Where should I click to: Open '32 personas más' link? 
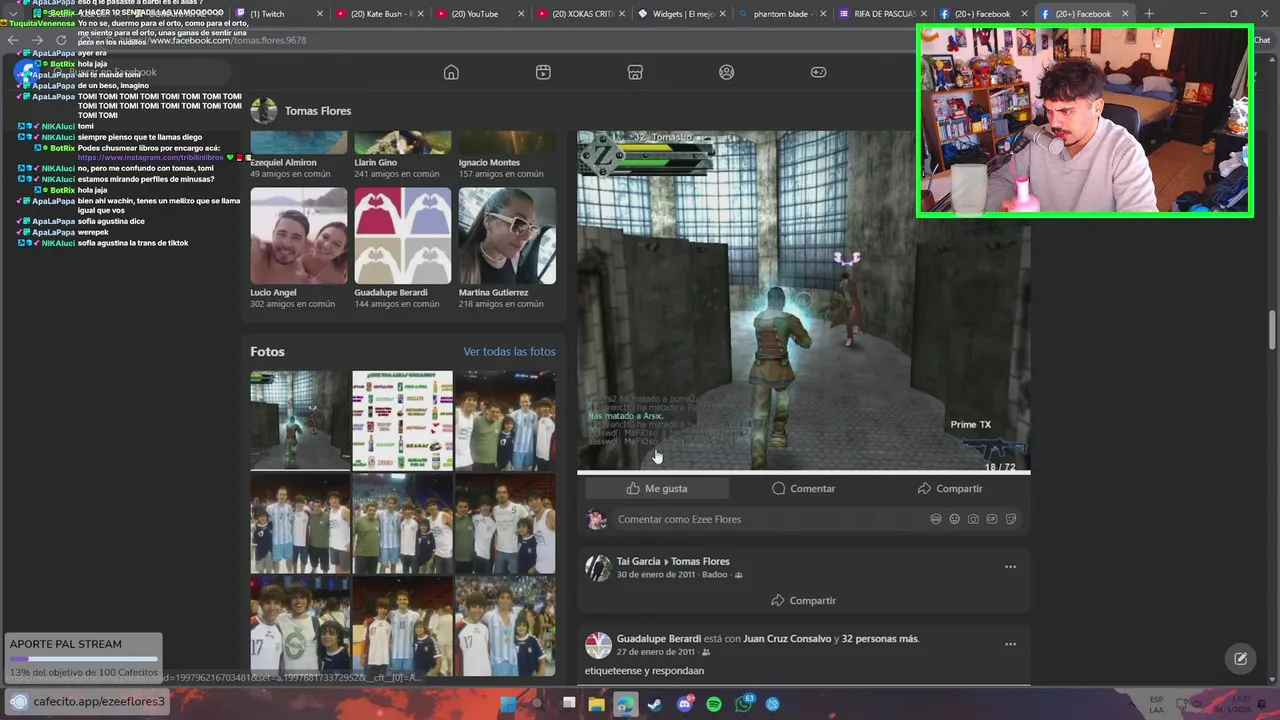click(880, 638)
